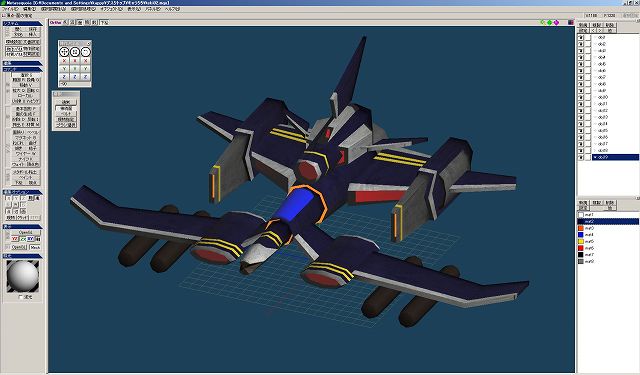Select the blue mat4 color swatch
Viewport: 640px width, 375px height.
click(x=581, y=235)
